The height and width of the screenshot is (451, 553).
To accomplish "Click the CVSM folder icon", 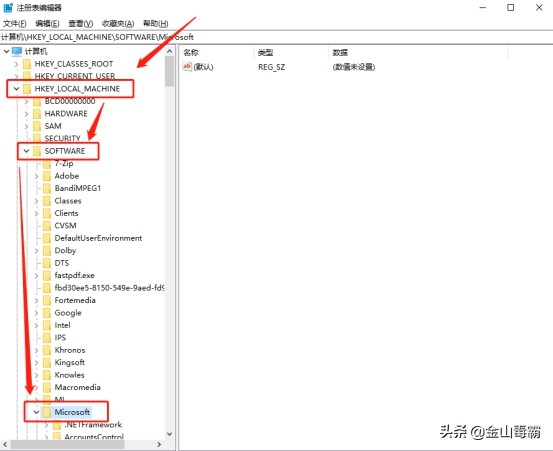I will point(47,226).
